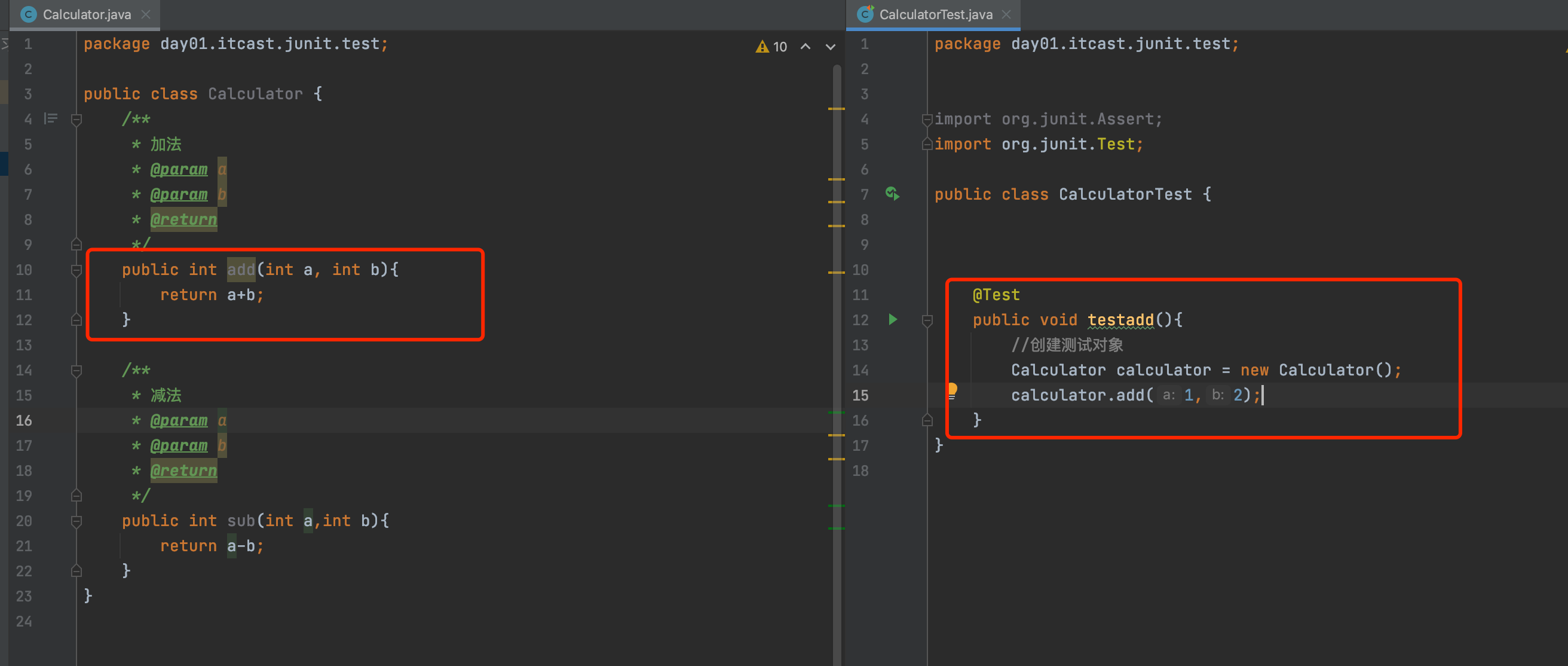1568x666 pixels.
Task: Click fold end marker at line 16 in CalculatorTest
Action: (927, 420)
